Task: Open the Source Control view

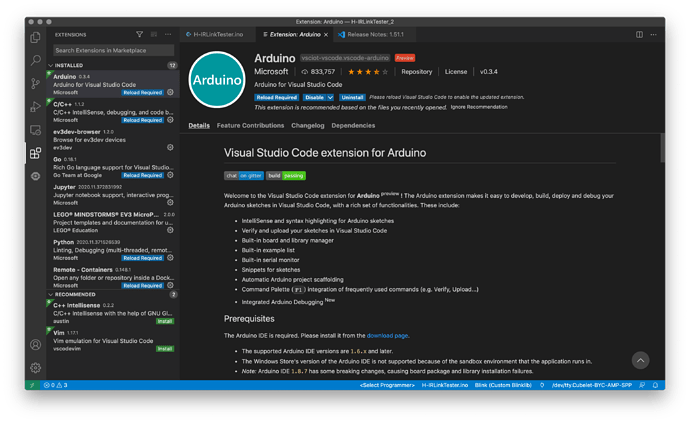Action: (x=35, y=83)
